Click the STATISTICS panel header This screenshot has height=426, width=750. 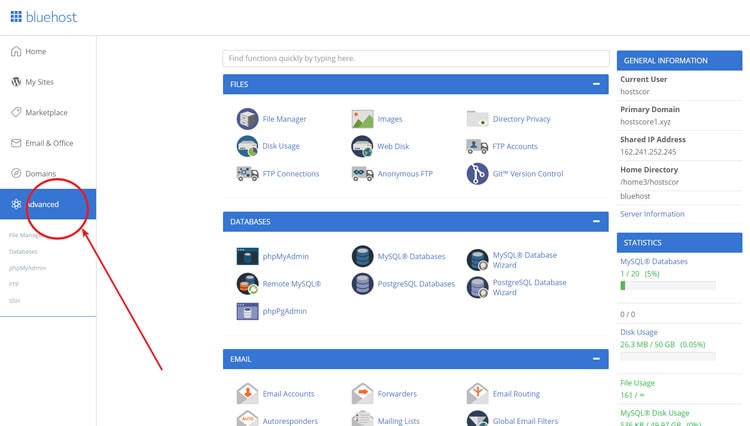(x=679, y=242)
